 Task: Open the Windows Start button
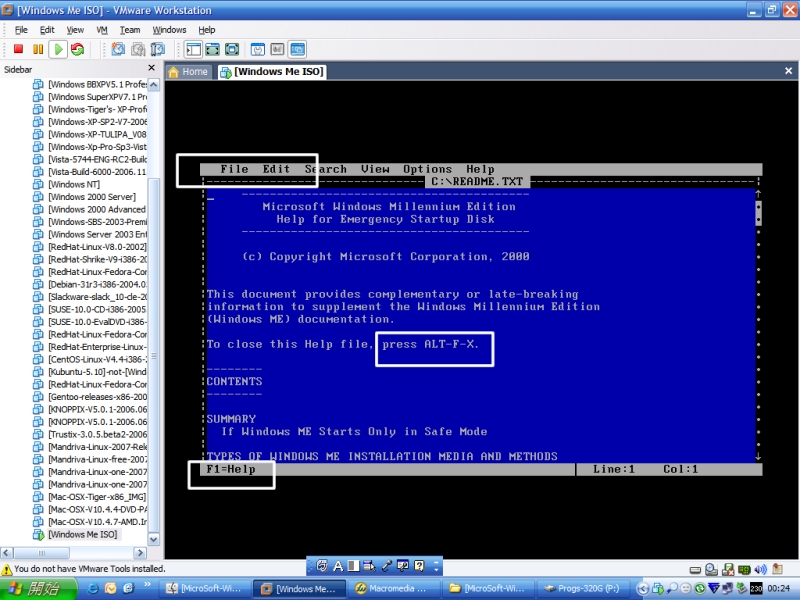pos(38,588)
